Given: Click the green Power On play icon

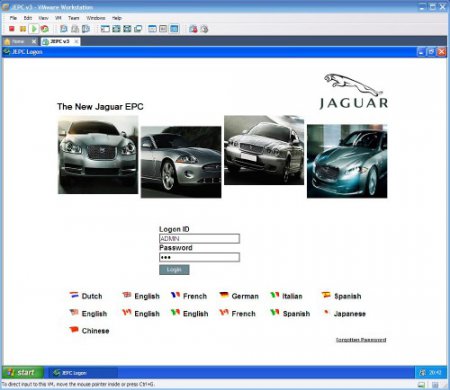Looking at the screenshot, I should tap(34, 29).
